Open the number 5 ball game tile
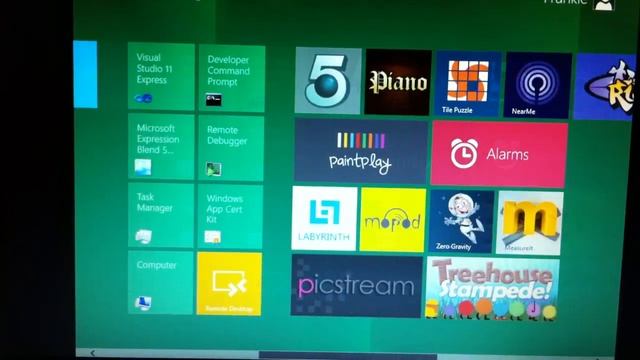Screen dimensions: 640x360 (x=328, y=80)
